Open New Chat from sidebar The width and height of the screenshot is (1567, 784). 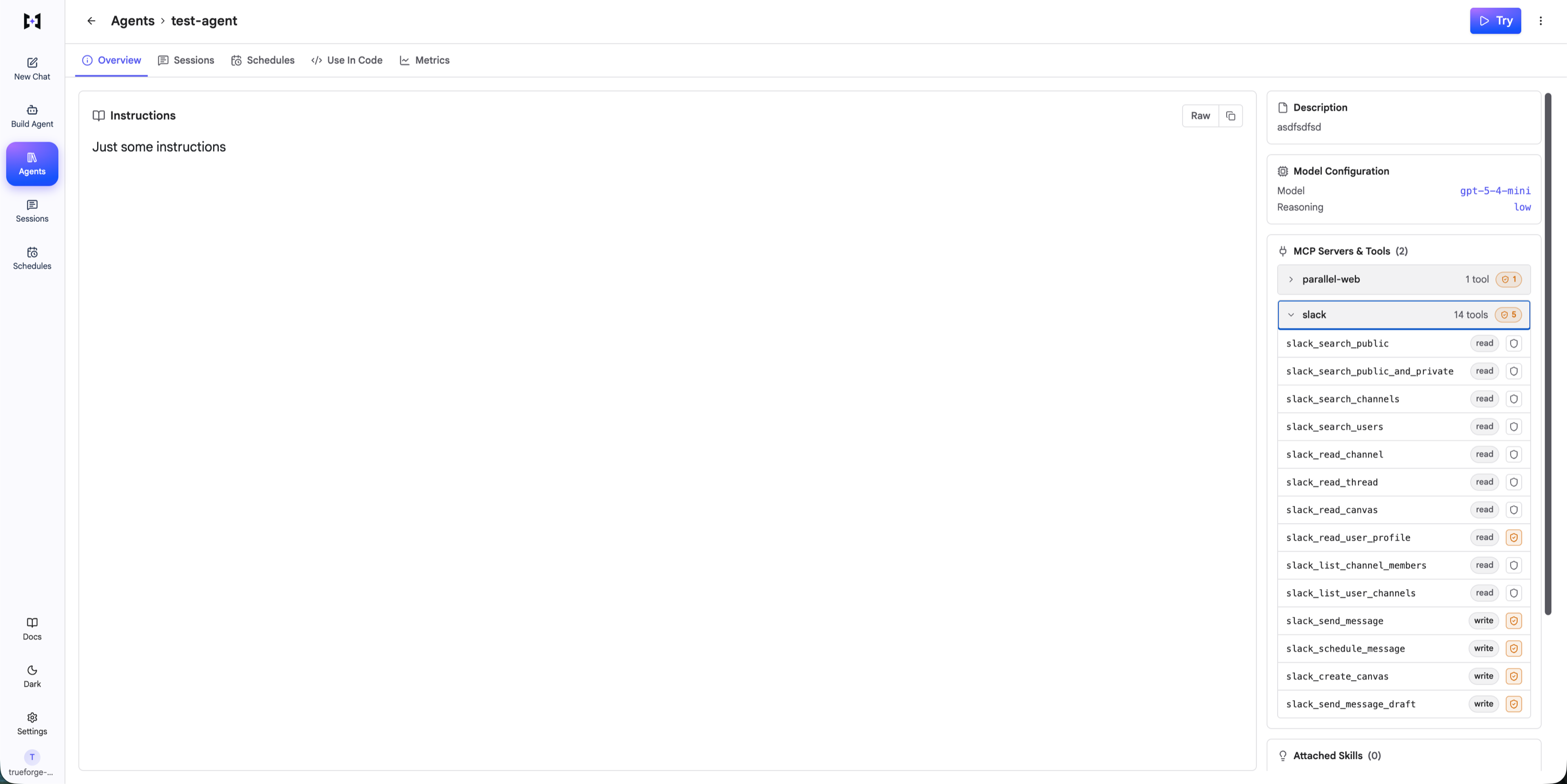(32, 69)
